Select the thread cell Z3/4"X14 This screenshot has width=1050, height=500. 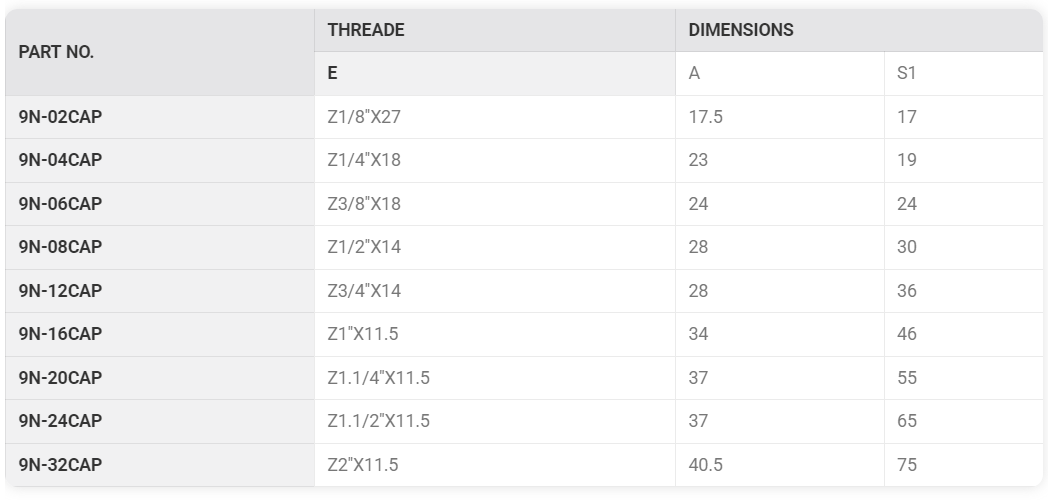(x=495, y=291)
